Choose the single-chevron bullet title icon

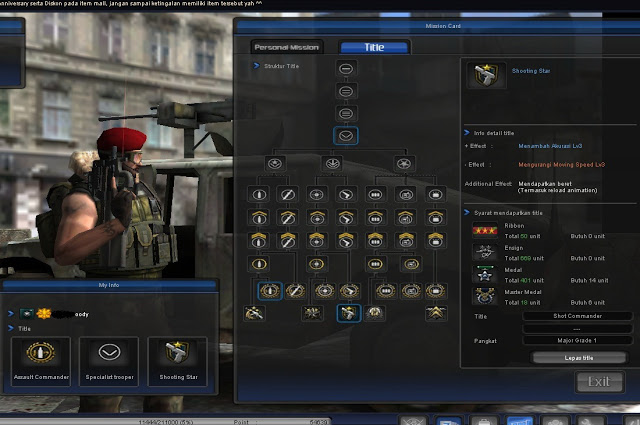(x=259, y=218)
